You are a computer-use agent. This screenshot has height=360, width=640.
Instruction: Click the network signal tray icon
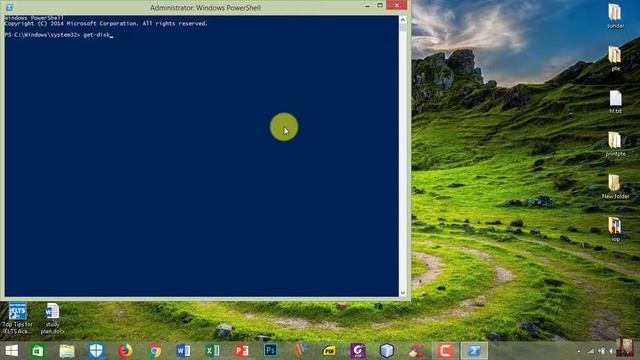[591, 351]
